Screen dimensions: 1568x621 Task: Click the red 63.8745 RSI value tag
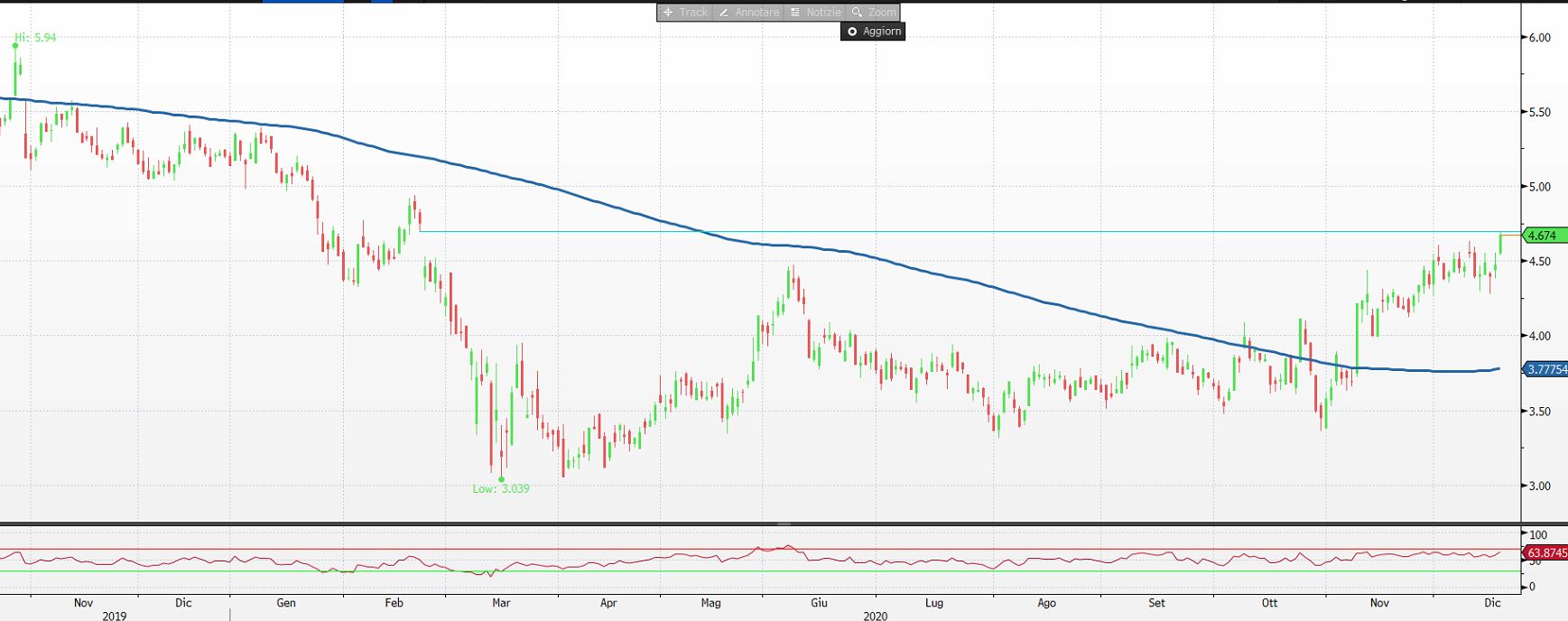1545,552
